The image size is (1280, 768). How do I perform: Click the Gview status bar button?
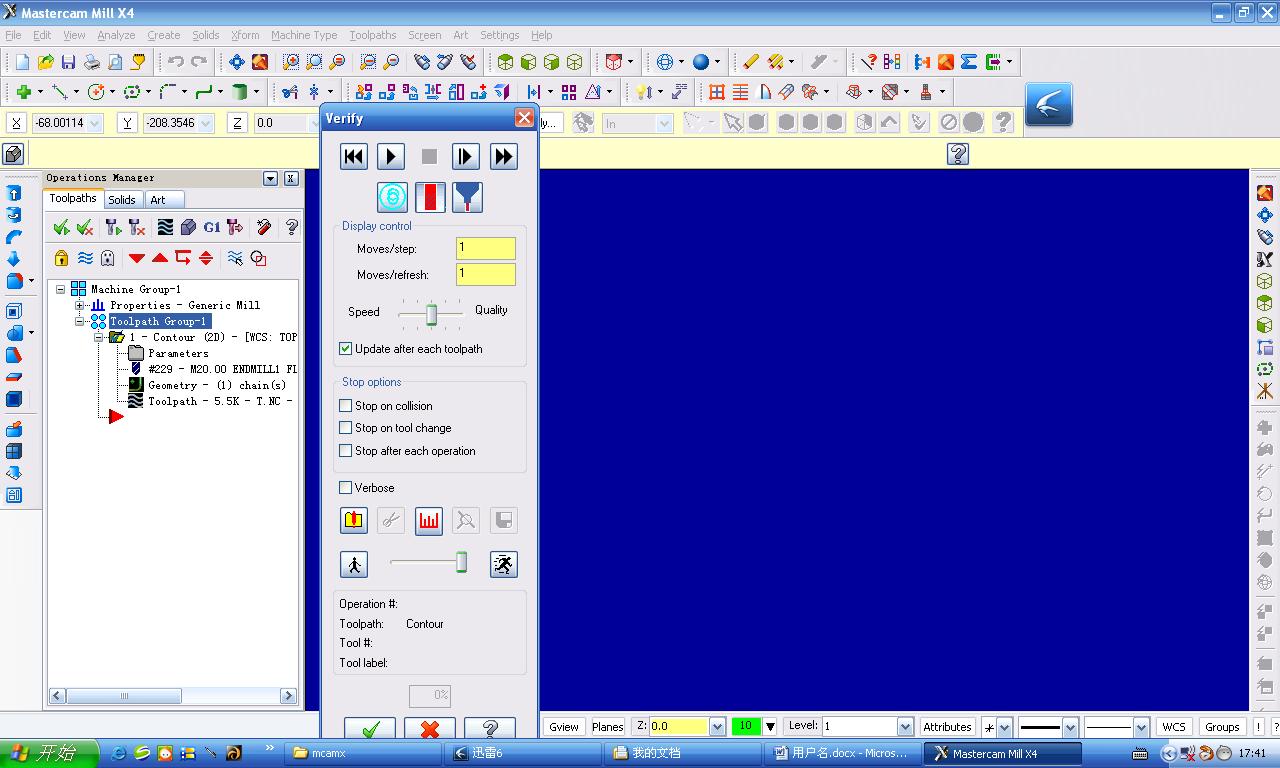point(564,727)
